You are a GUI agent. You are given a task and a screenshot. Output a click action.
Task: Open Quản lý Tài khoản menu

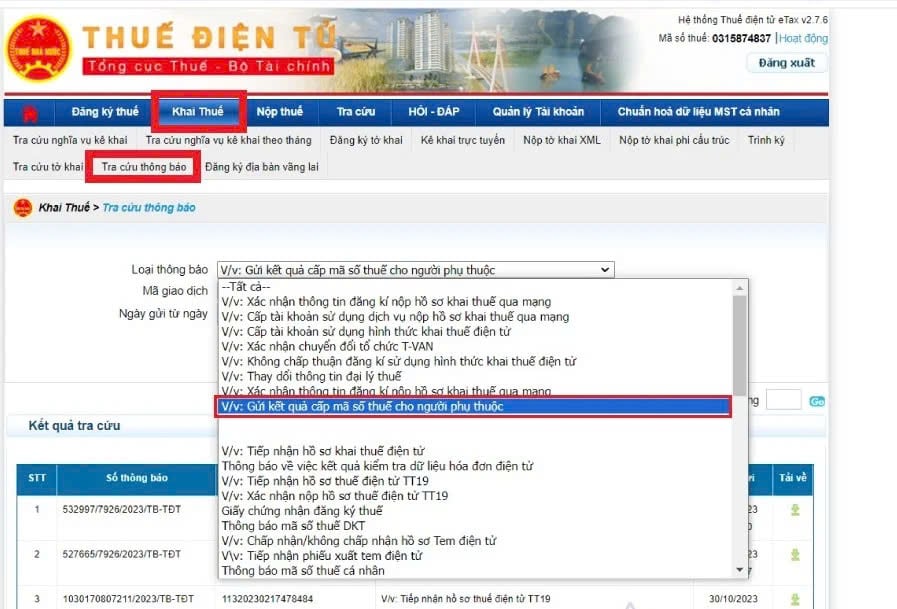tap(538, 112)
